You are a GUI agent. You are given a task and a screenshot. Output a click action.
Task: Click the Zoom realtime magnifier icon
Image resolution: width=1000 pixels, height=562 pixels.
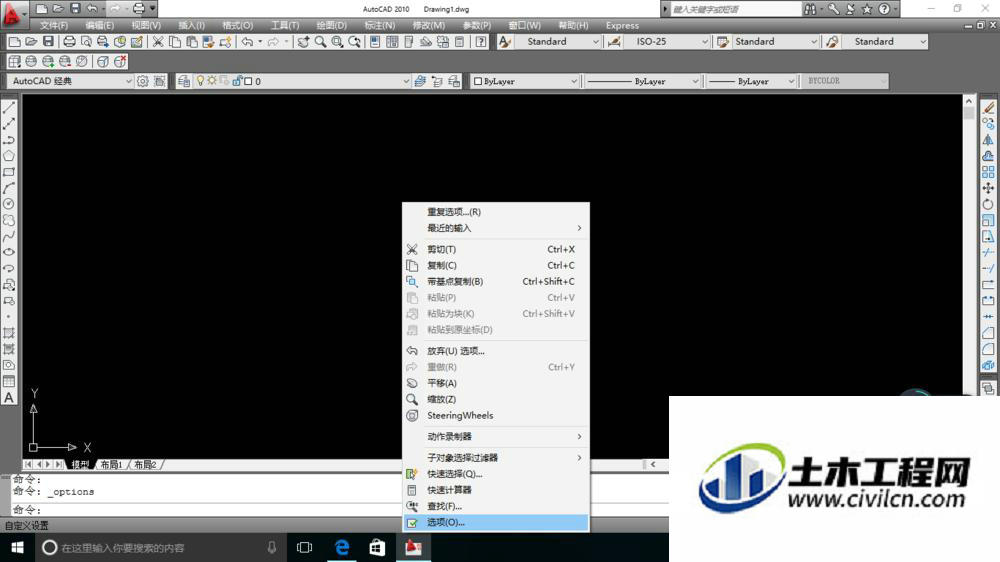[320, 42]
